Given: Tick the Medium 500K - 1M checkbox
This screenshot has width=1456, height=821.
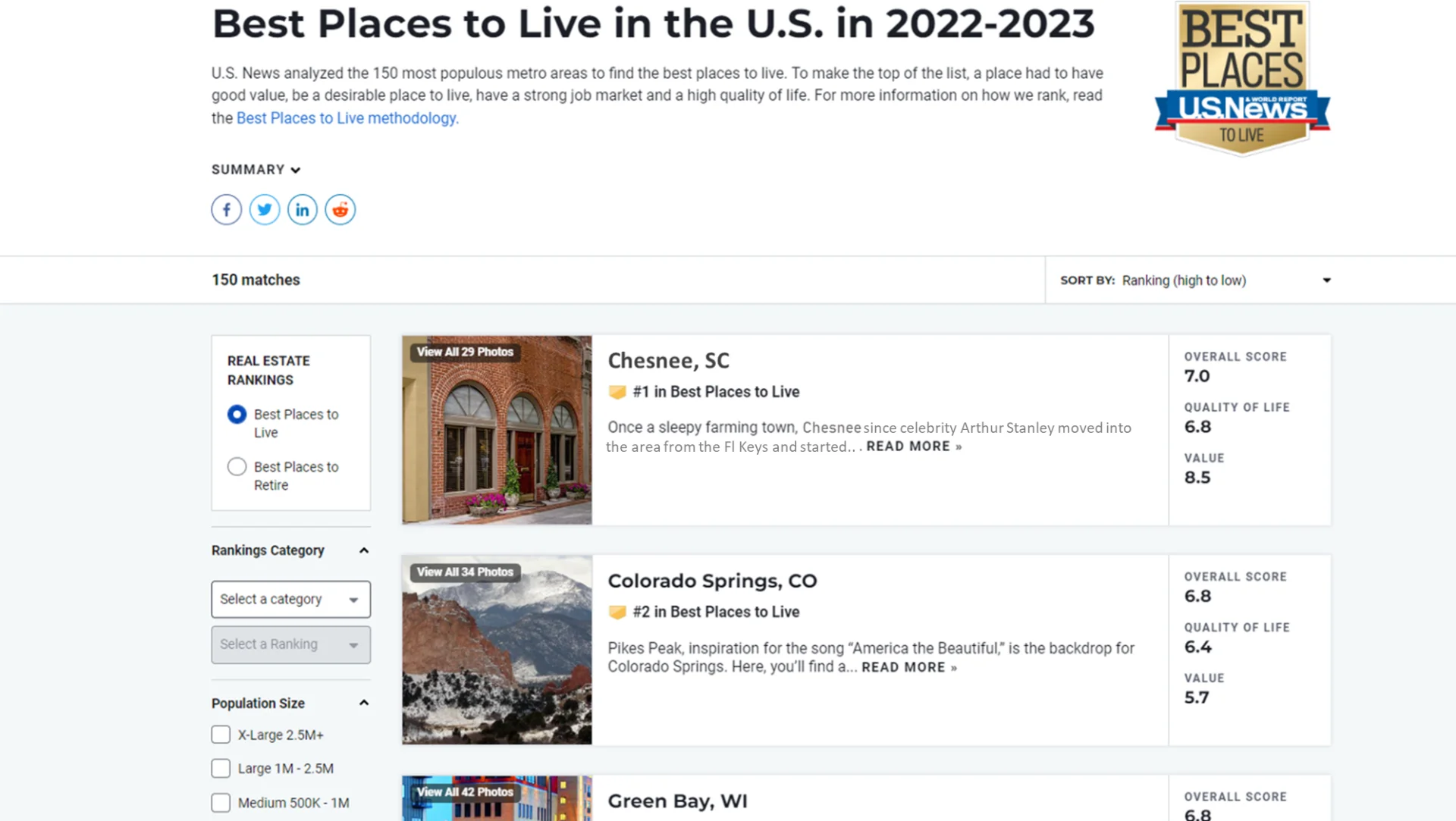Looking at the screenshot, I should [221, 803].
